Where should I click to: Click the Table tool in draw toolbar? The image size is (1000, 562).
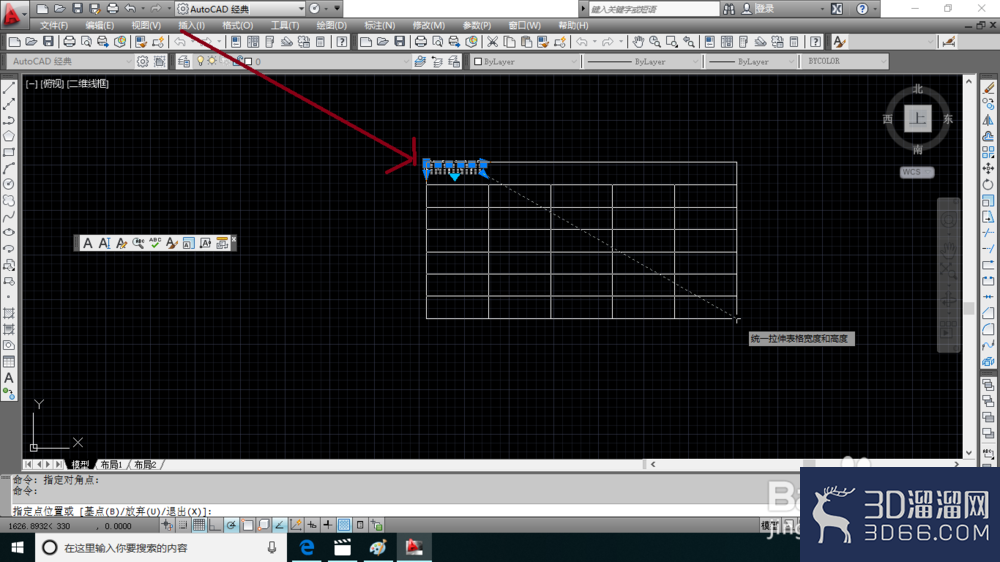tap(9, 362)
